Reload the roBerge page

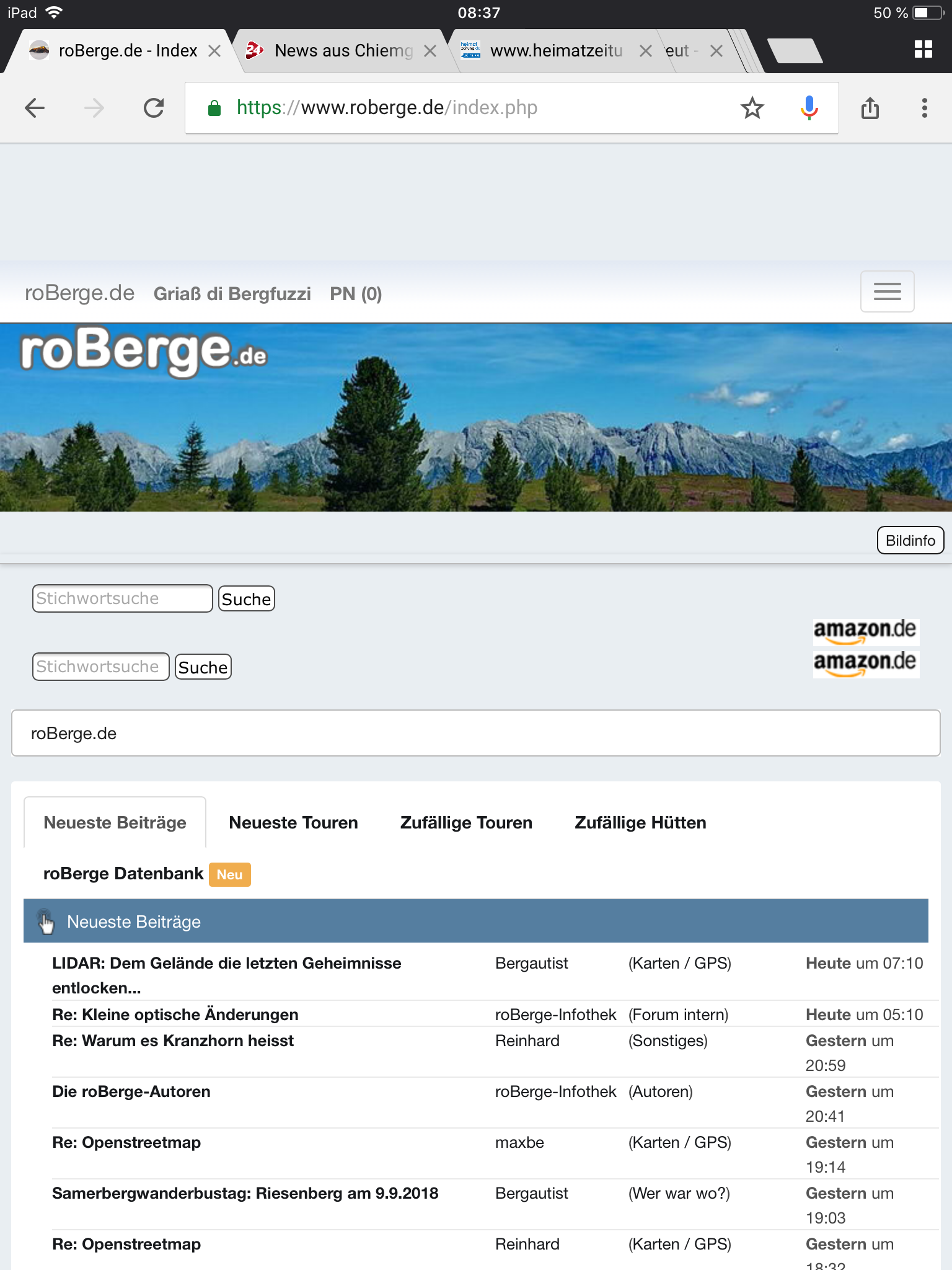click(x=154, y=108)
